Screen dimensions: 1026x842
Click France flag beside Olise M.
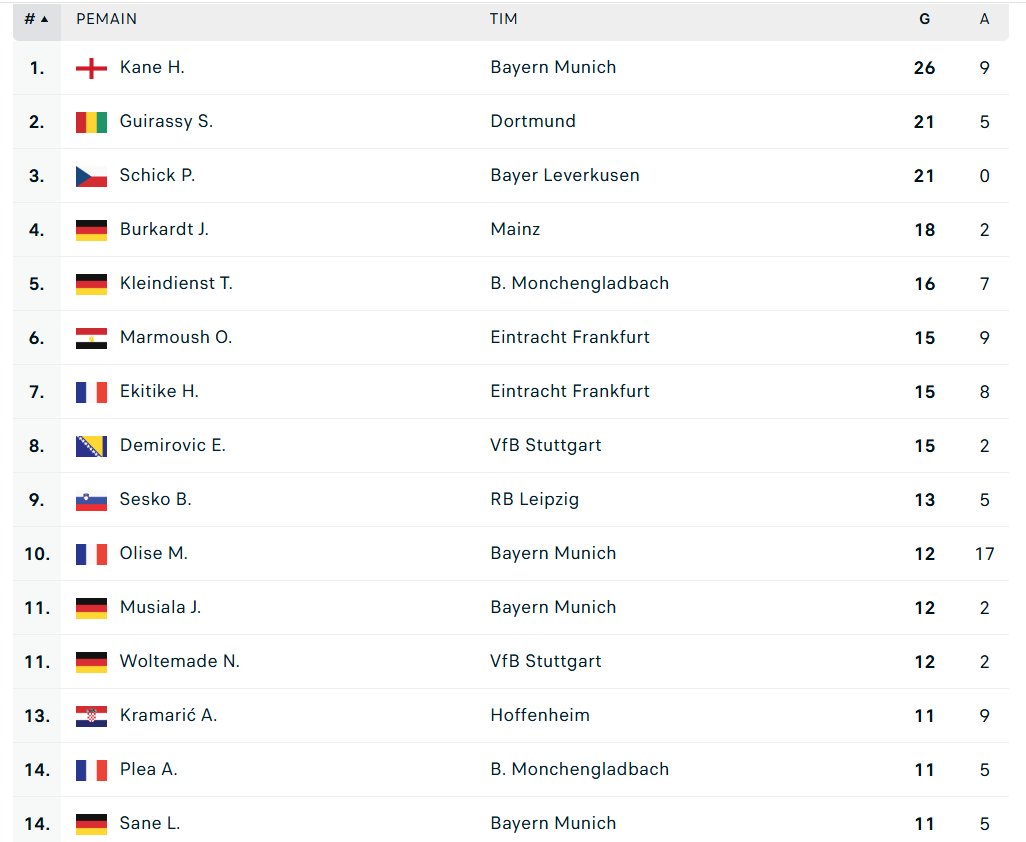click(91, 554)
